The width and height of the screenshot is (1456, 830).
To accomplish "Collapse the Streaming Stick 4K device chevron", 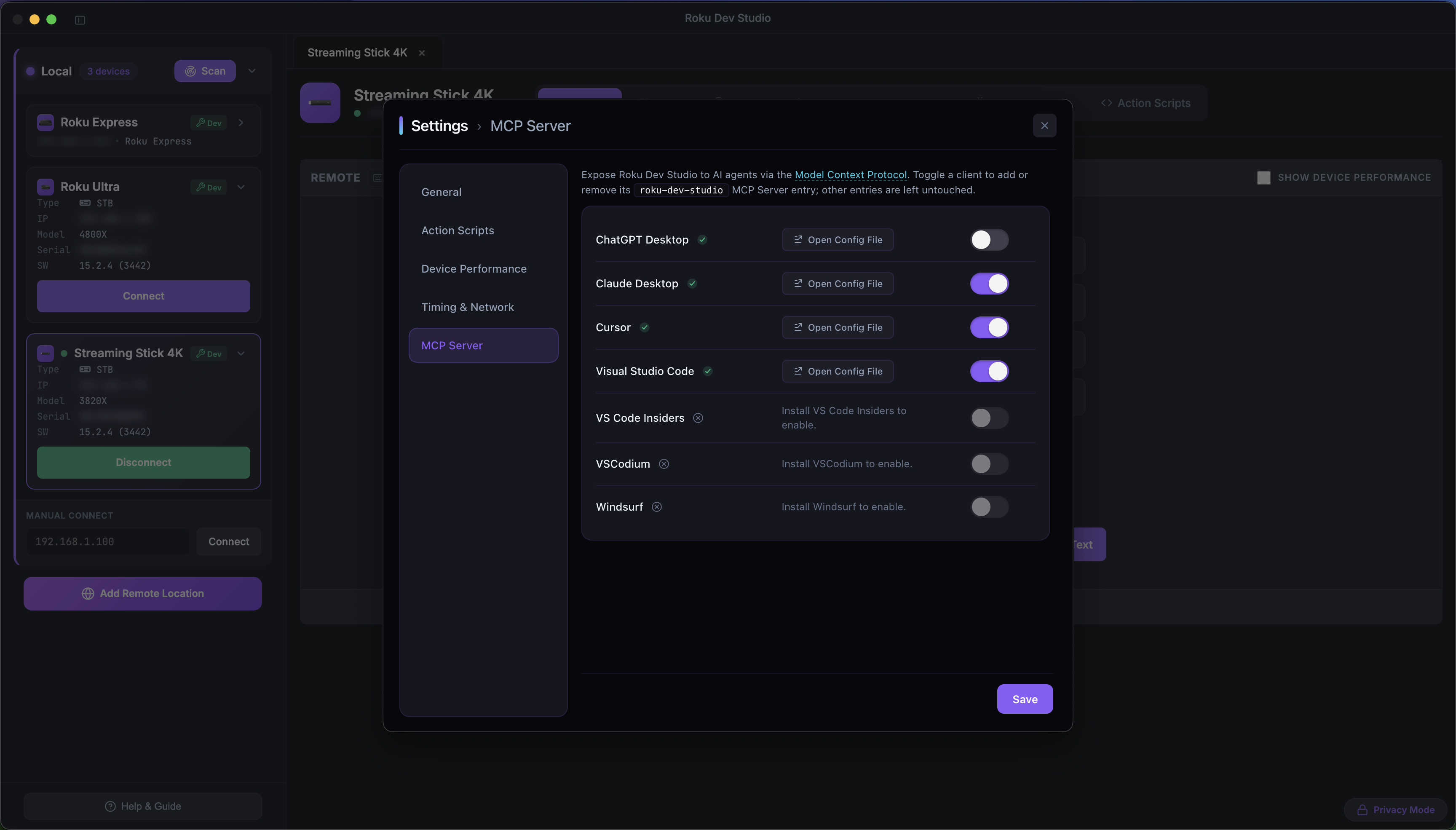I will point(241,353).
